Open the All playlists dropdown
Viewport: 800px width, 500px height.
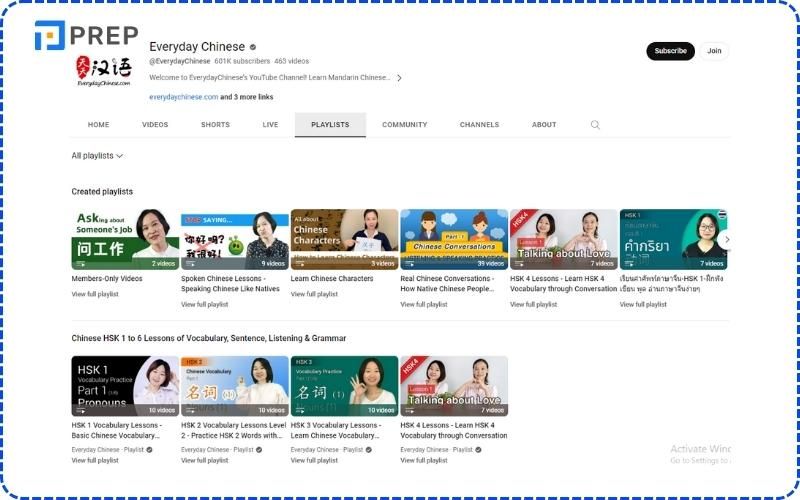pyautogui.click(x=97, y=156)
